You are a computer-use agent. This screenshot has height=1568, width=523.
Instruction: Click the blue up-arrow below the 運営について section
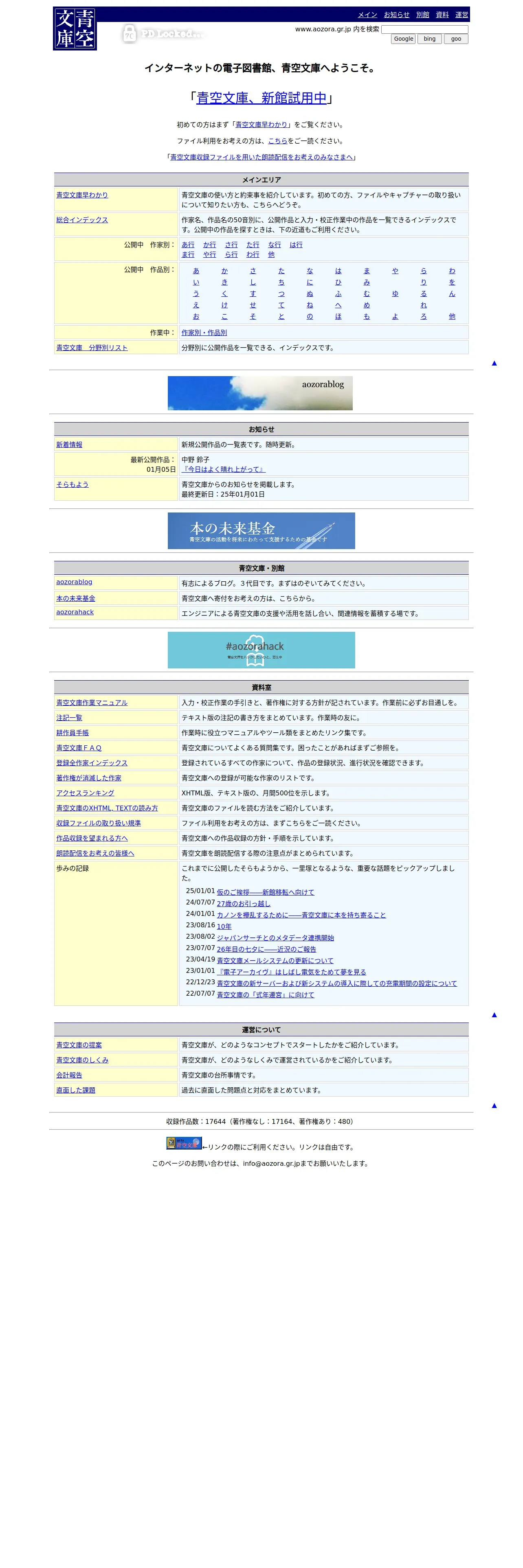(x=494, y=1106)
